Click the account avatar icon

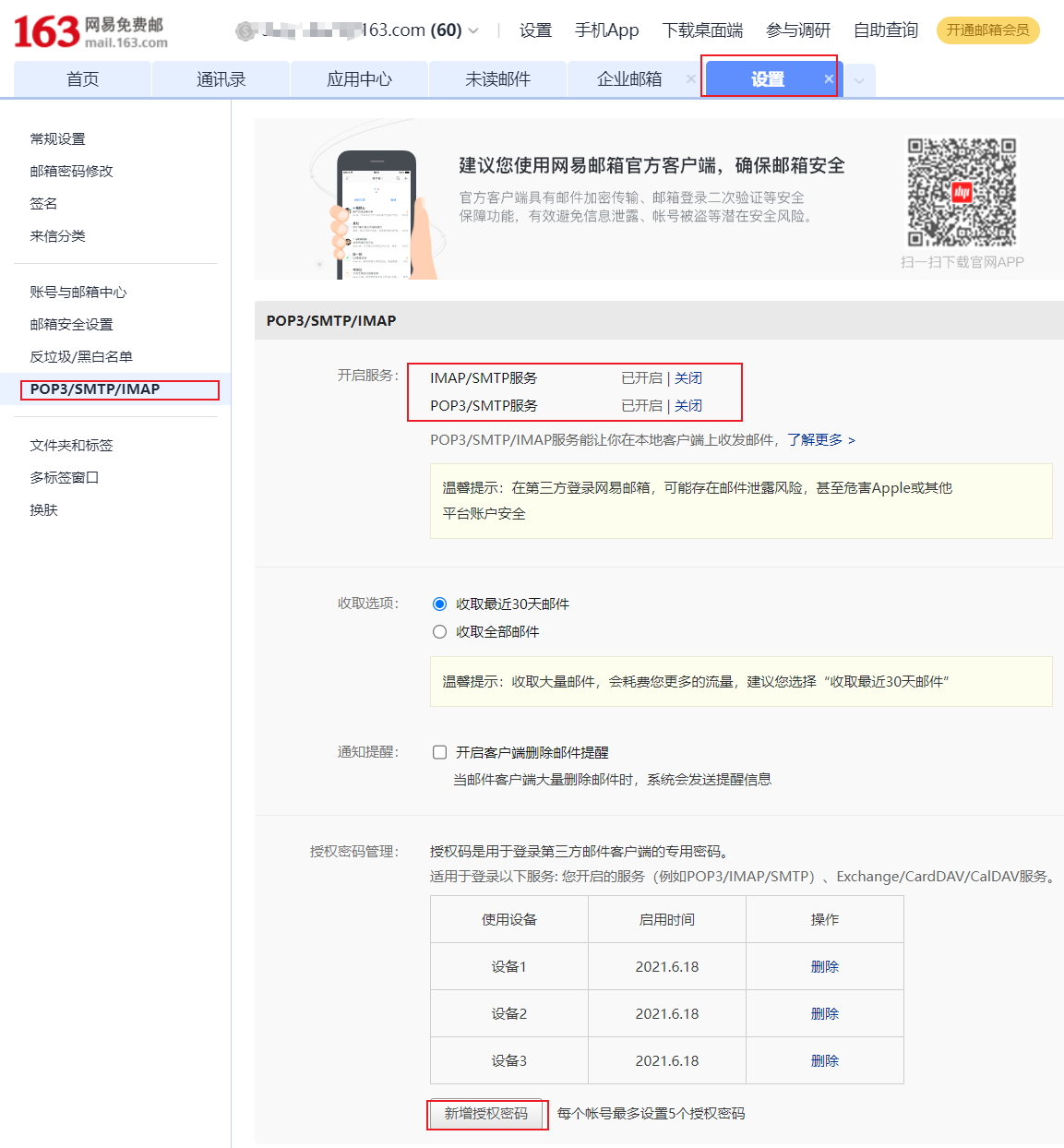point(245,30)
